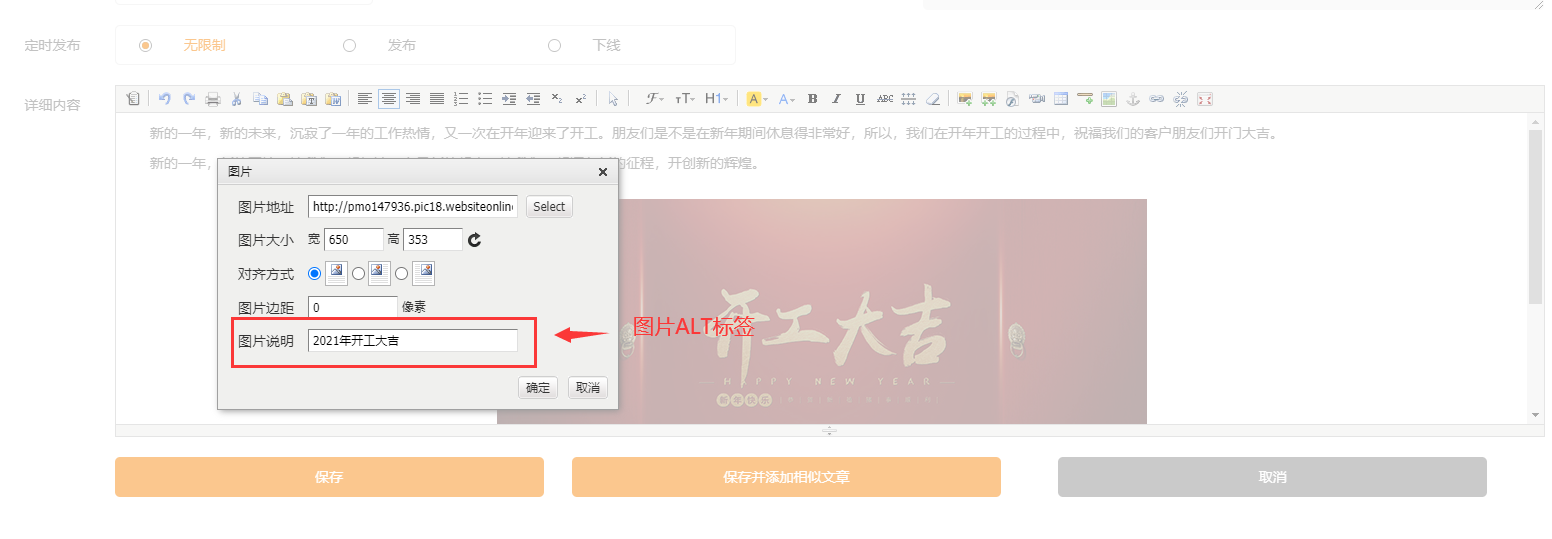Close the 图片 dialog with X

pyautogui.click(x=603, y=172)
